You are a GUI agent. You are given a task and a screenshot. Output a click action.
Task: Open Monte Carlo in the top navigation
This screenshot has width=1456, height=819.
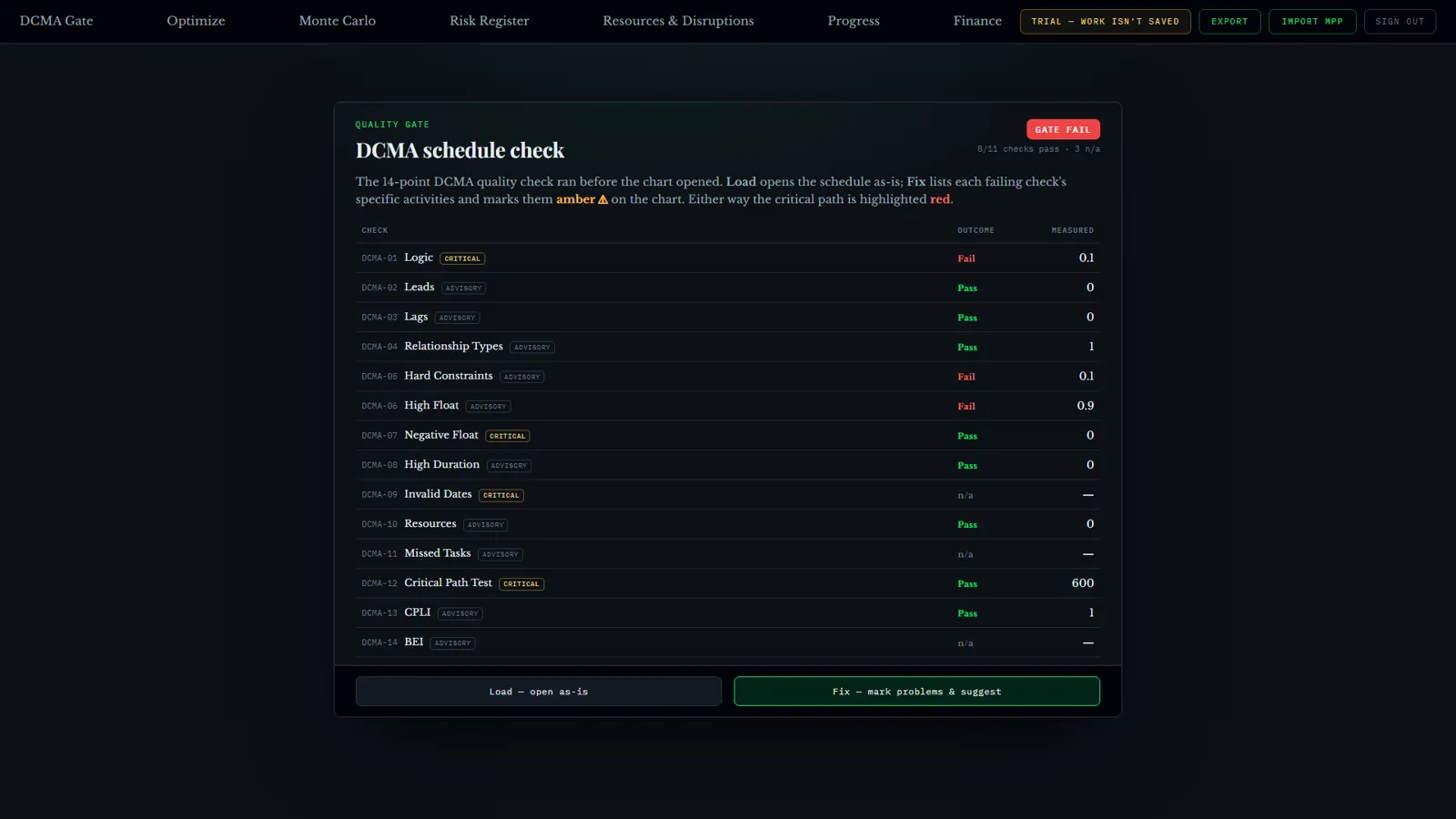point(337,21)
